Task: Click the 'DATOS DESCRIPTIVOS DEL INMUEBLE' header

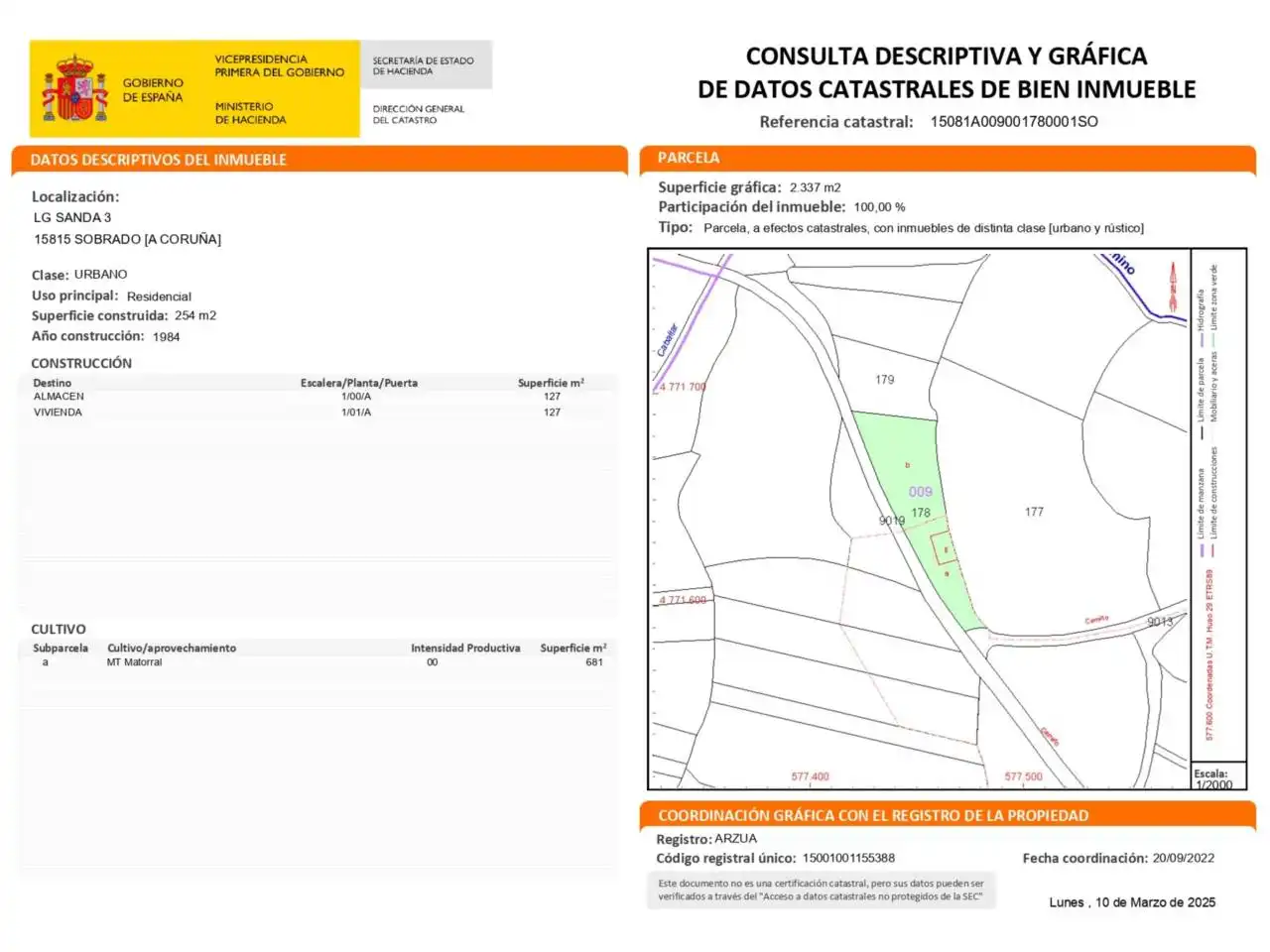Action: click(158, 160)
